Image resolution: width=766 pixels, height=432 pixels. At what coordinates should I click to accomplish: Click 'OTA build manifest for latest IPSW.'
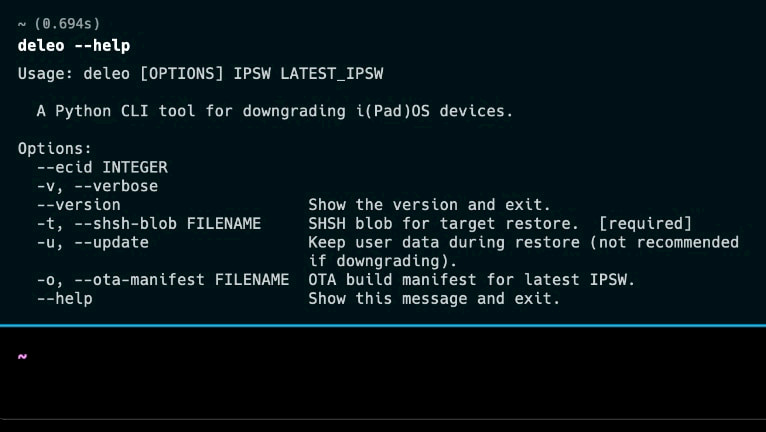click(x=471, y=280)
